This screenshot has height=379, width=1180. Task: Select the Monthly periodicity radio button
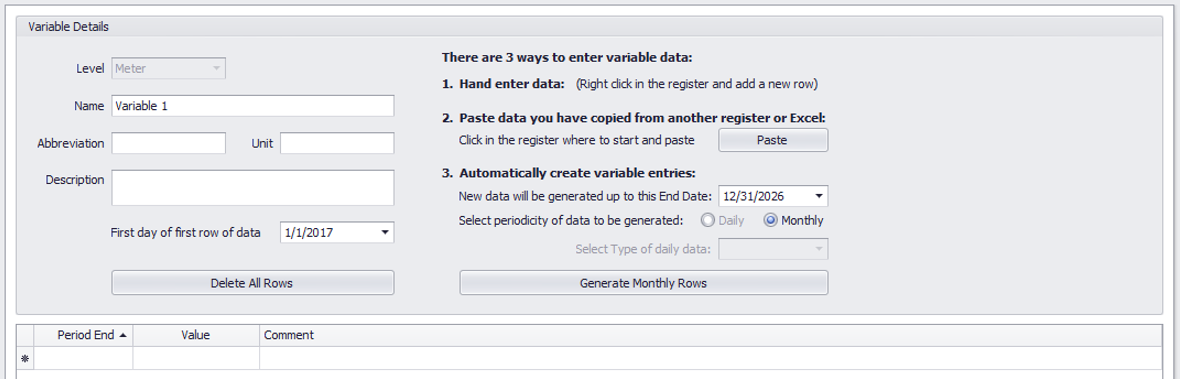tap(770, 220)
